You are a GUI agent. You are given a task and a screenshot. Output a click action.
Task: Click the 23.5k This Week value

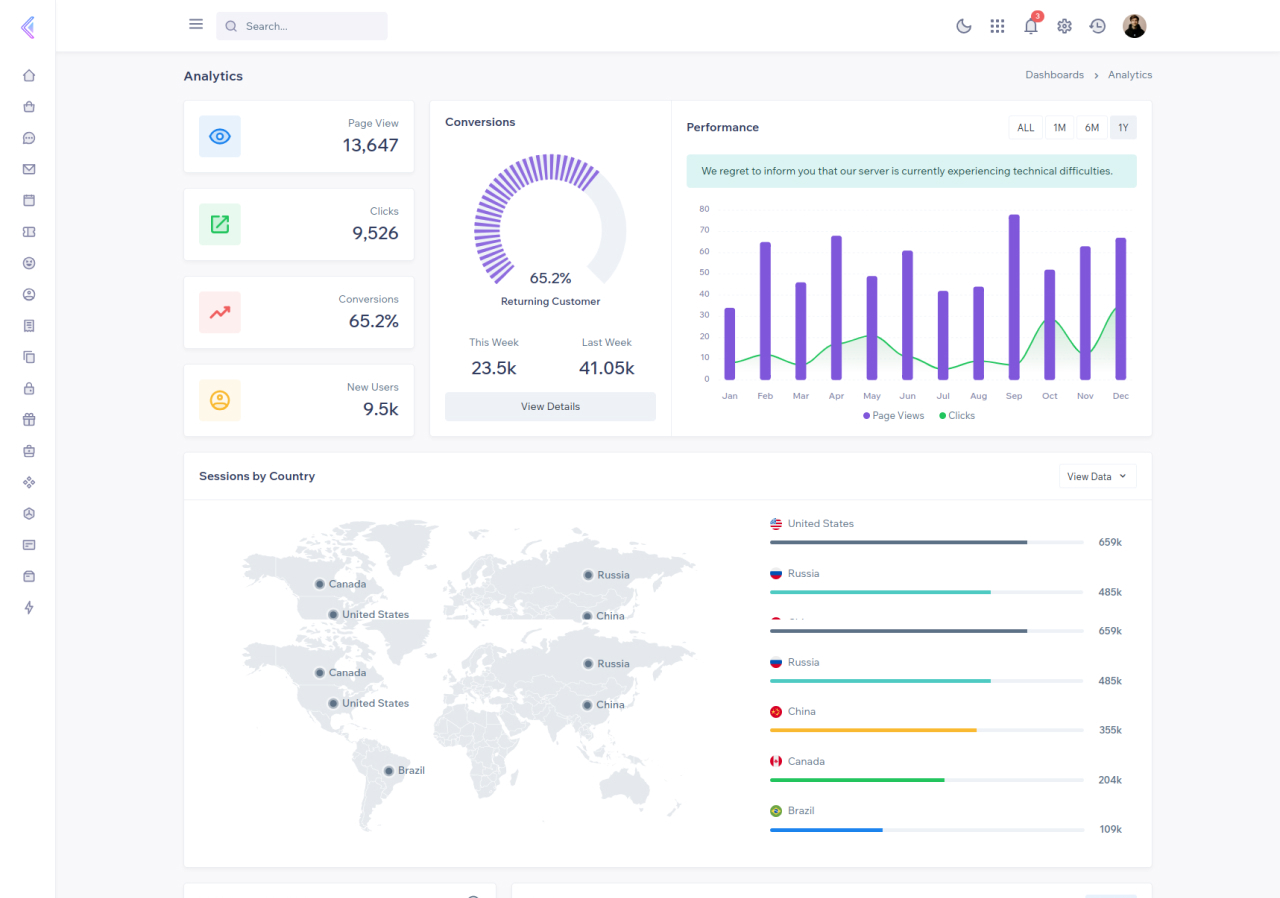coord(494,368)
